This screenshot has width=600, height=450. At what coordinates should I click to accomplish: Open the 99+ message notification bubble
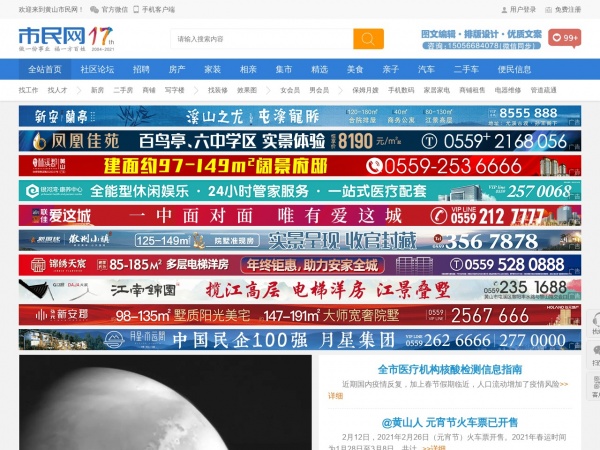click(564, 38)
